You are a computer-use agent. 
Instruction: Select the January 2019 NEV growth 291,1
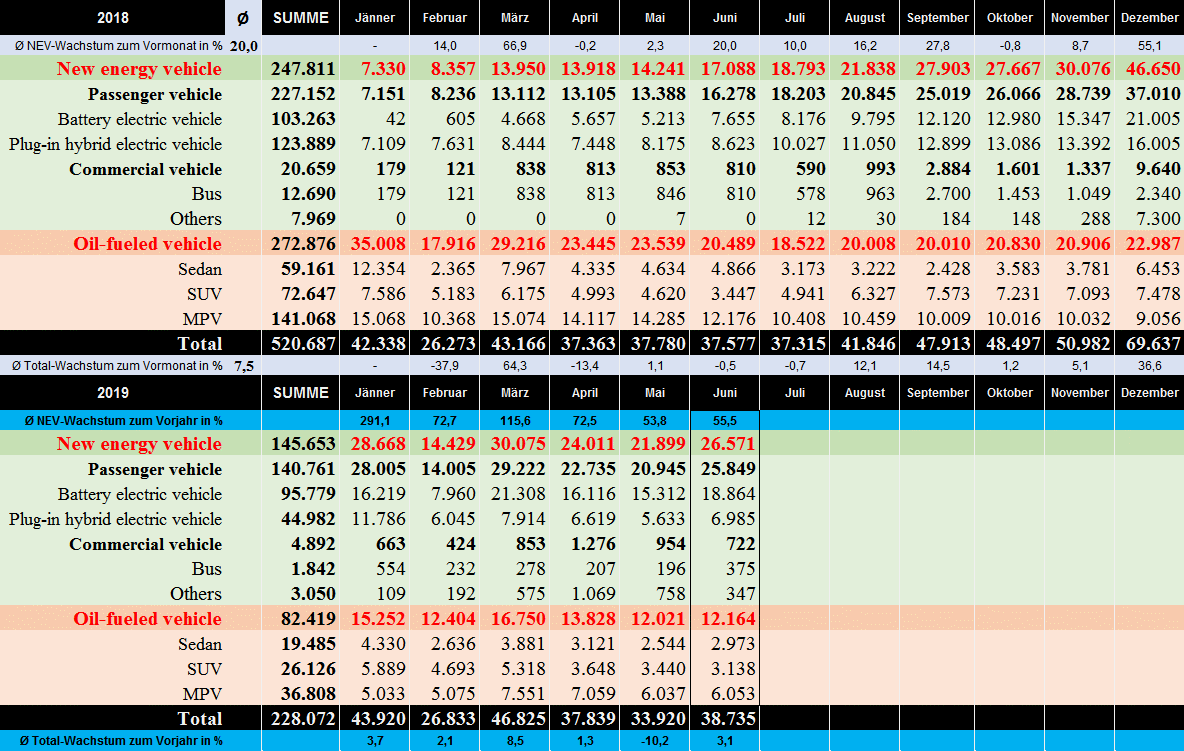tap(375, 420)
